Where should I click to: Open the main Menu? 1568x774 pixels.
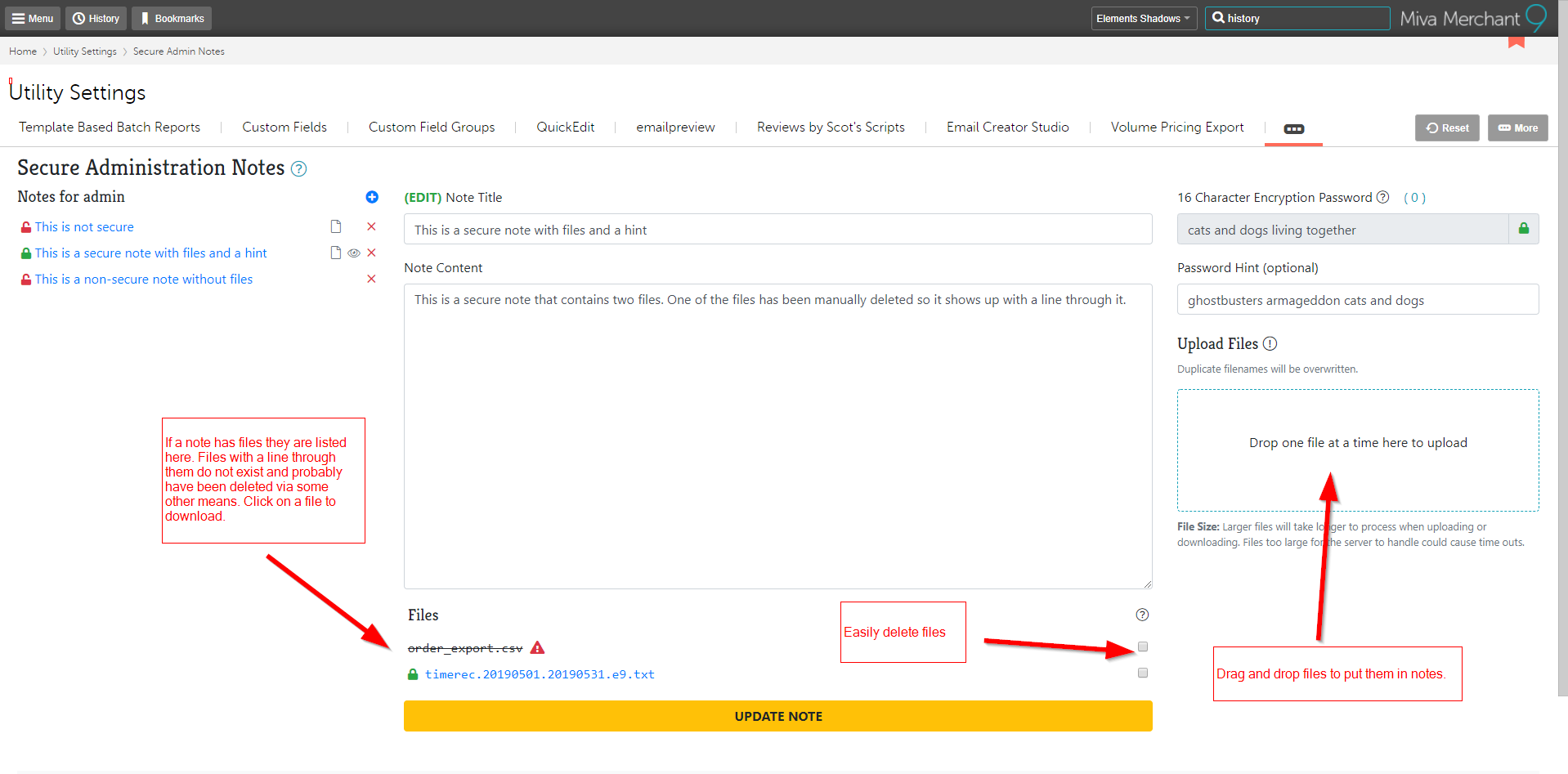coord(33,18)
